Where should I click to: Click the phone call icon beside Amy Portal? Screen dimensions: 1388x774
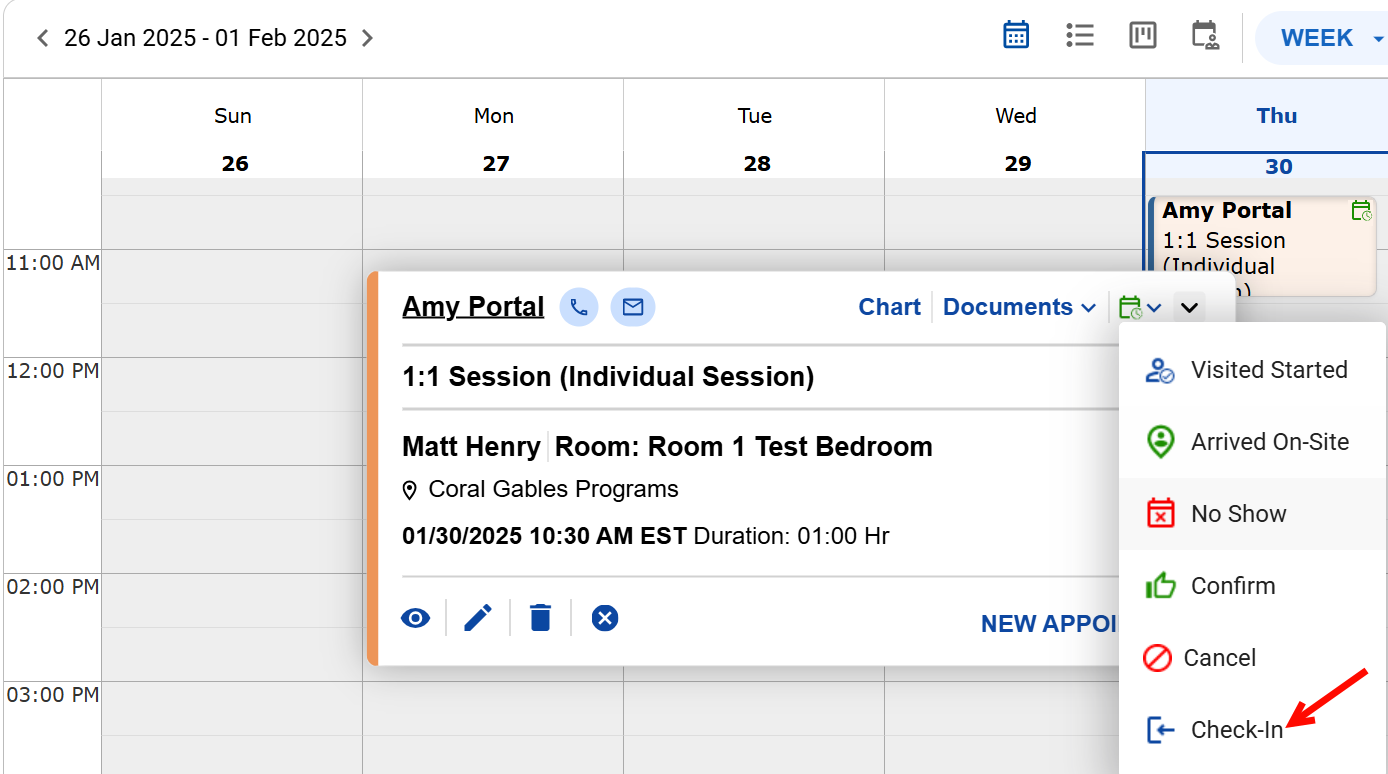tap(579, 307)
